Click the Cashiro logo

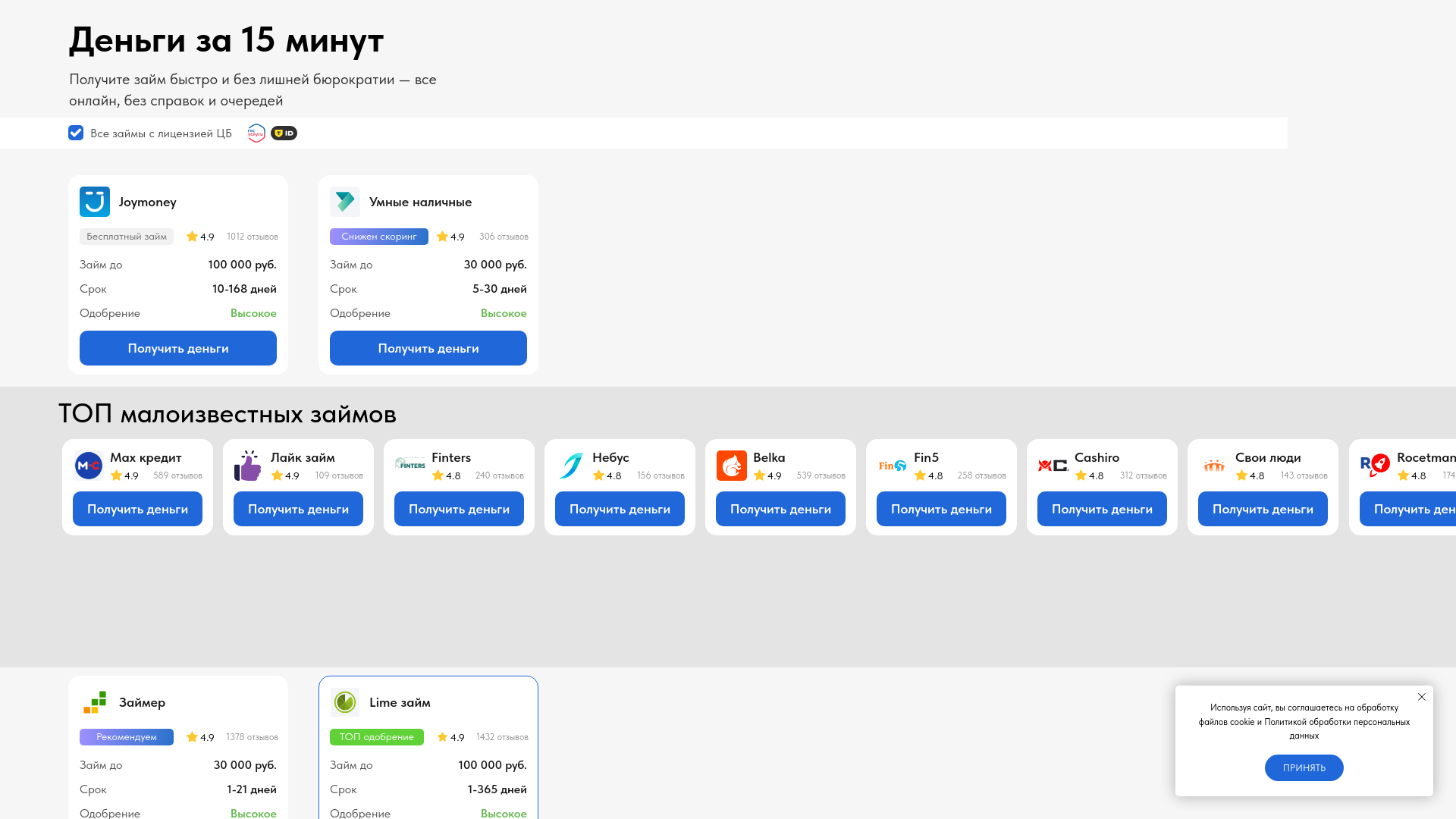1053,466
